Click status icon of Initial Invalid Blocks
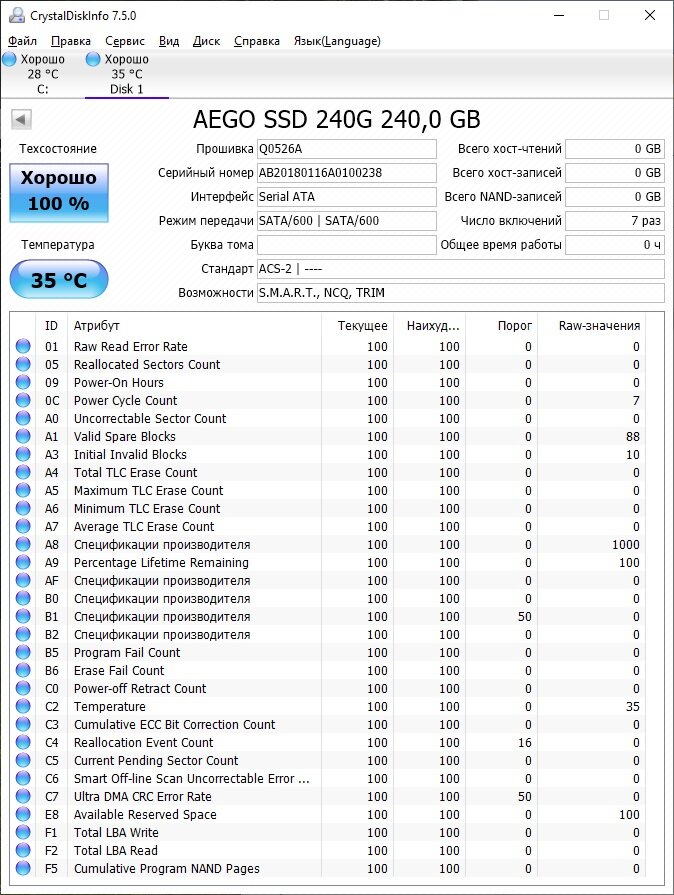This screenshot has width=674, height=895. point(23,454)
